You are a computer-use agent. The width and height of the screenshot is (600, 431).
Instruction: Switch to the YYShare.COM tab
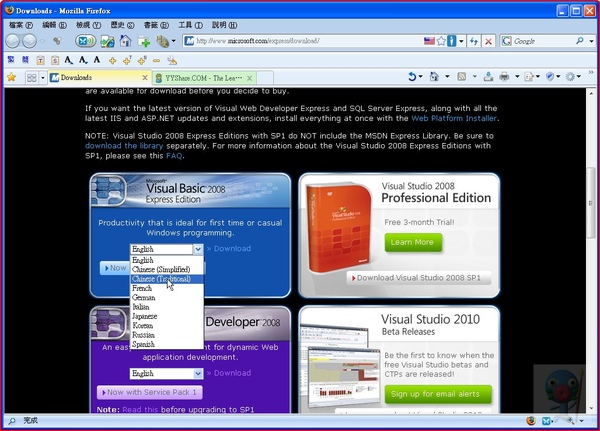[204, 78]
